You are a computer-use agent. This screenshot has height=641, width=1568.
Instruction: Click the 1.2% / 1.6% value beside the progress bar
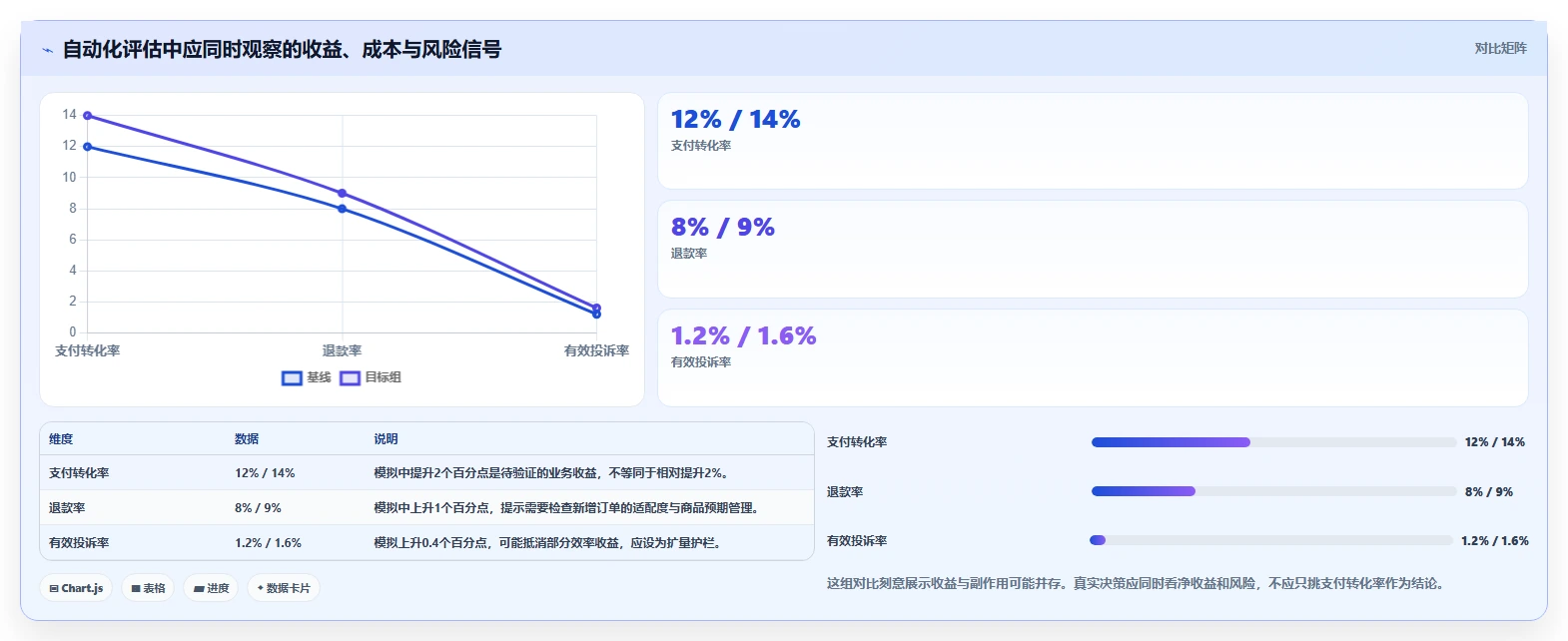point(1495,541)
